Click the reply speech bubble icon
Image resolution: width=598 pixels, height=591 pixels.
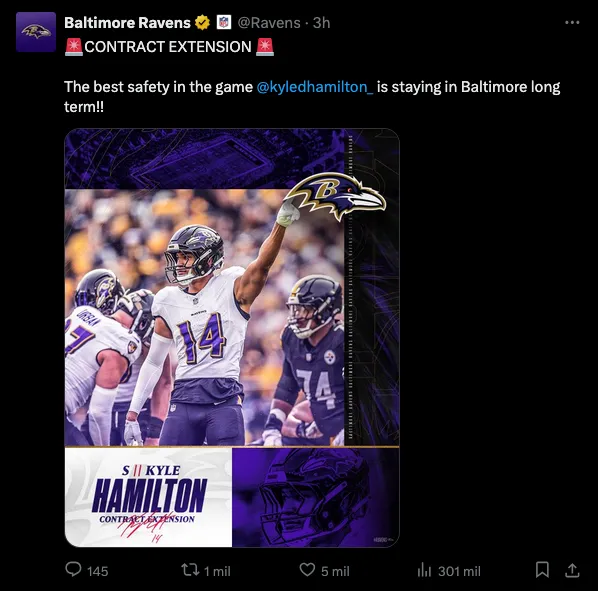tap(73, 569)
